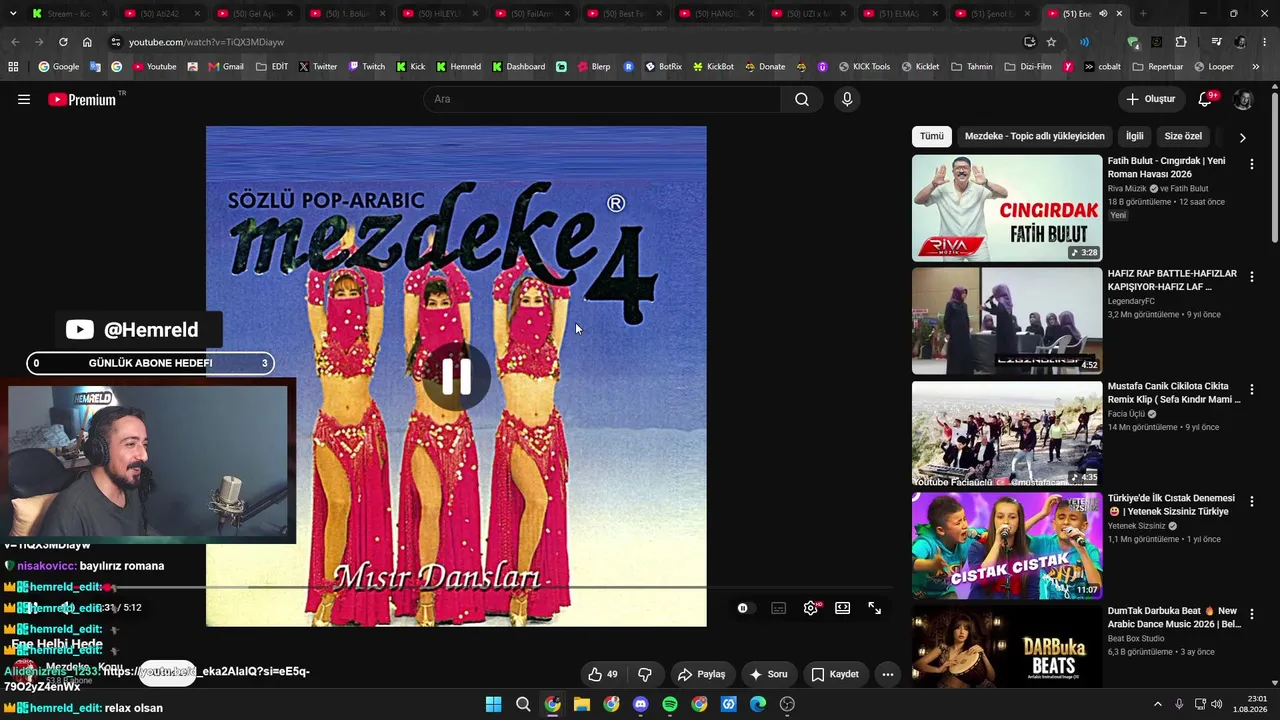Select the Size özel filter chip
The height and width of the screenshot is (720, 1280).
(1183, 136)
